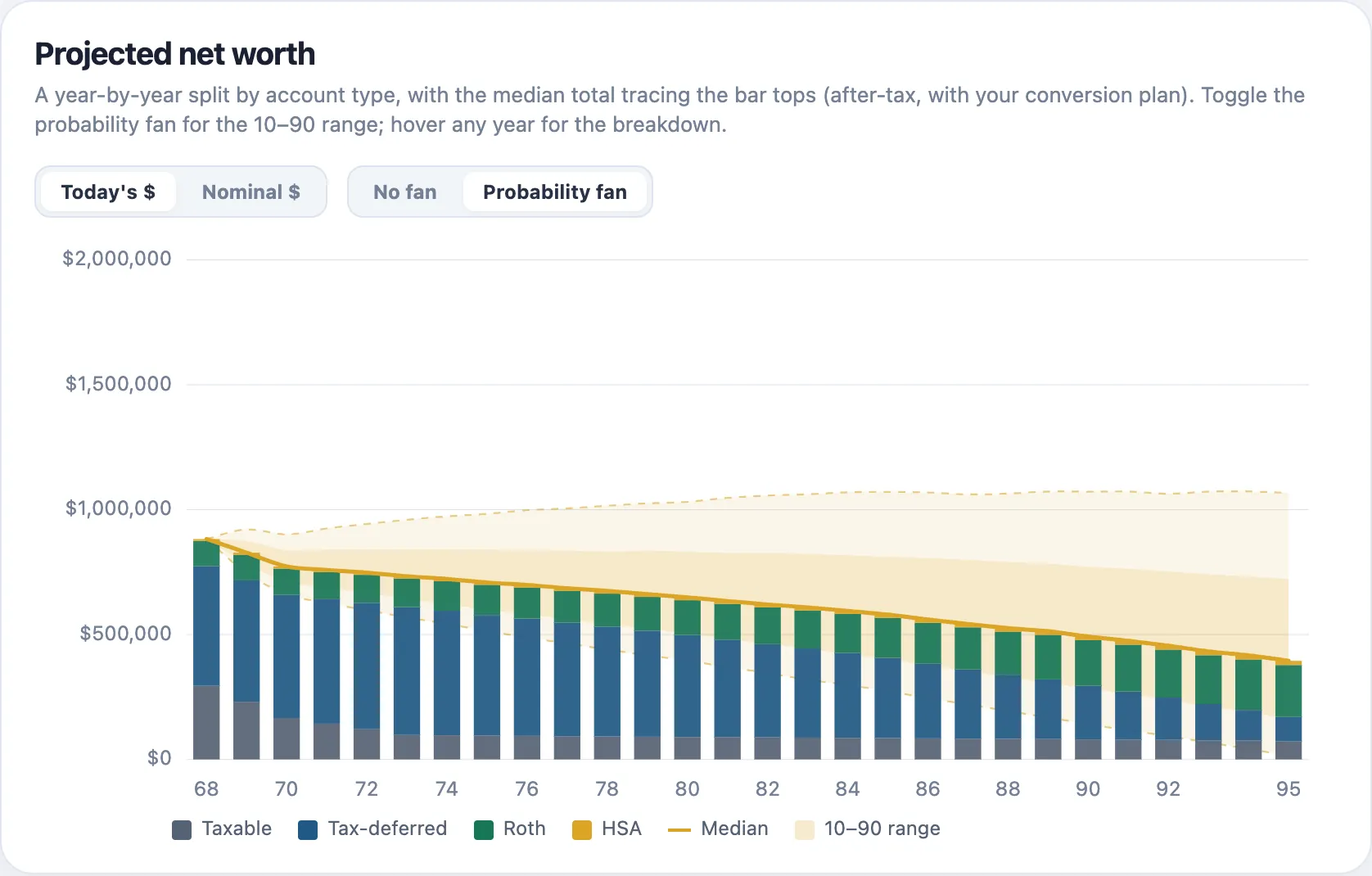Click the age 68 bar in the chart
The width and height of the screenshot is (1372, 876).
(206, 648)
